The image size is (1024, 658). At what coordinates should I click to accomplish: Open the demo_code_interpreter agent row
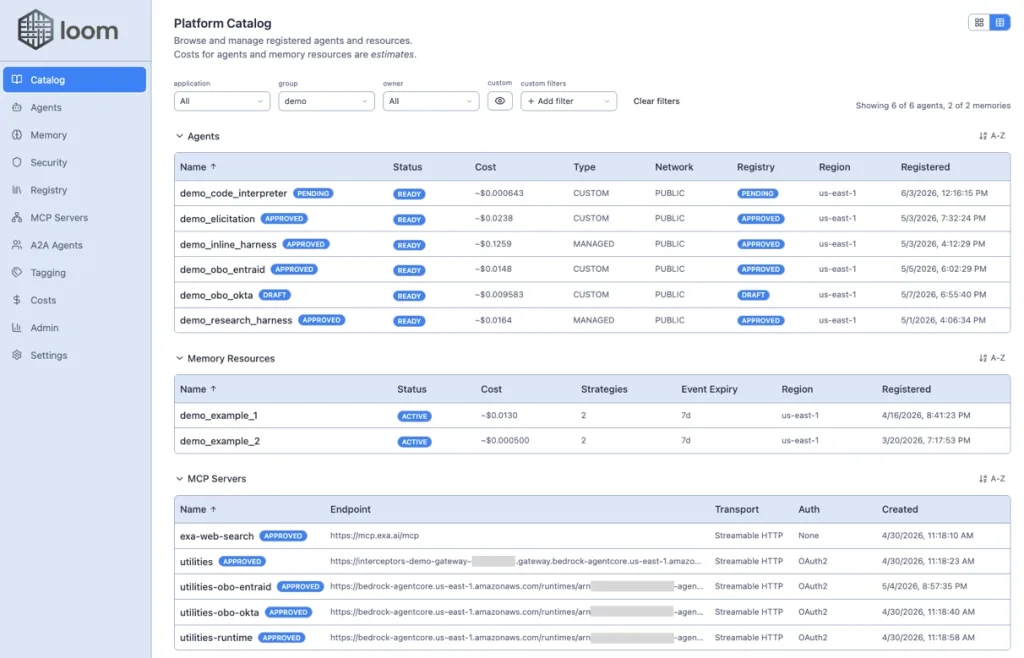[592, 193]
